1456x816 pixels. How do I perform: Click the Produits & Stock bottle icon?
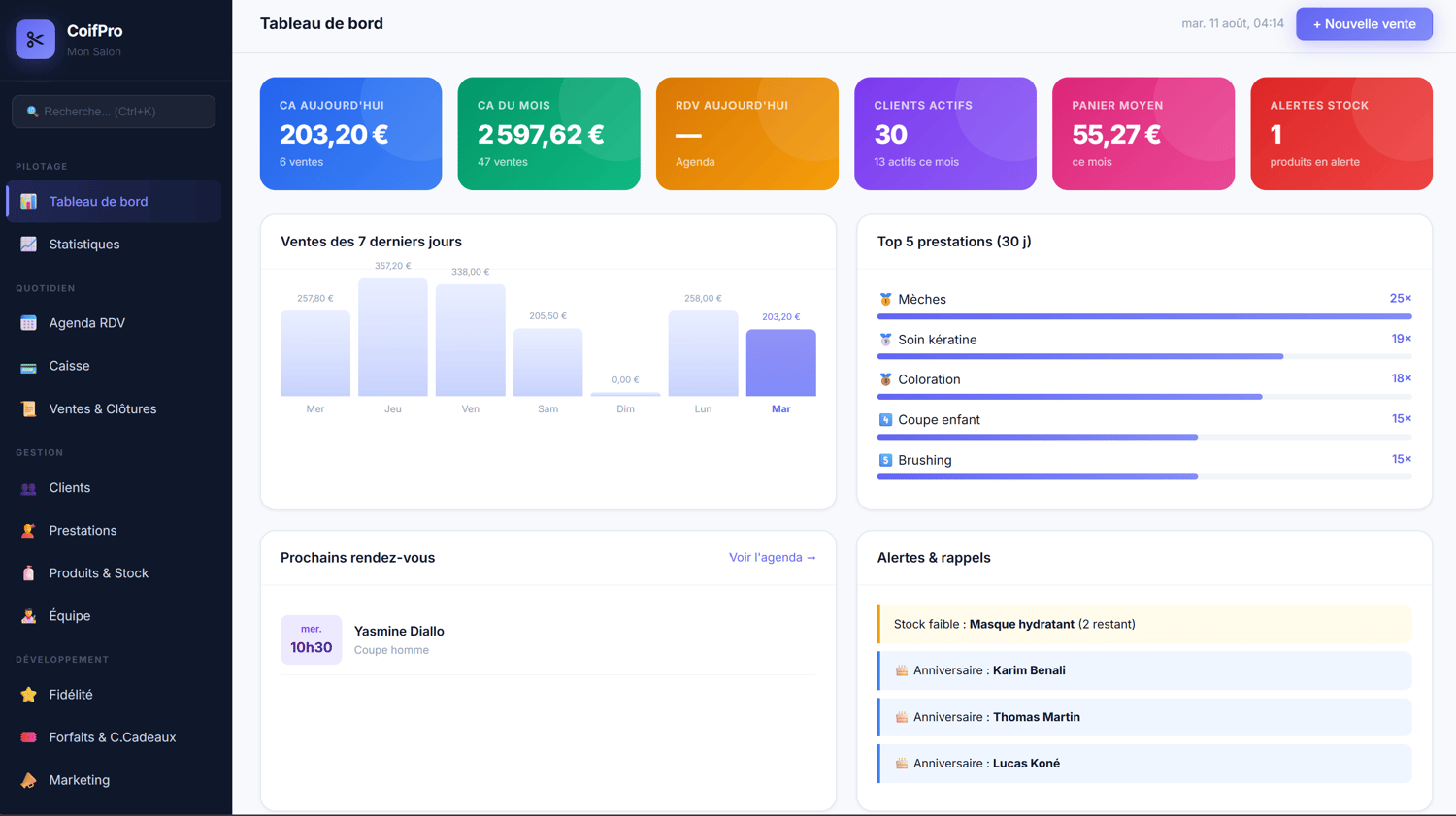pyautogui.click(x=28, y=573)
